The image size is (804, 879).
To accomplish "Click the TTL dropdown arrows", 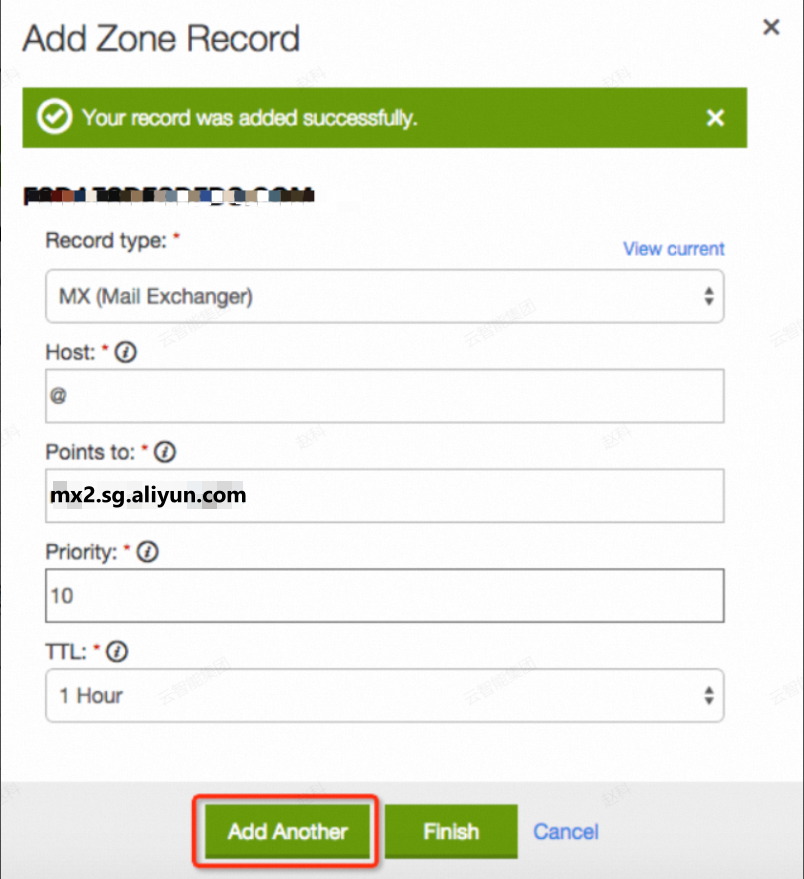I will [x=709, y=695].
